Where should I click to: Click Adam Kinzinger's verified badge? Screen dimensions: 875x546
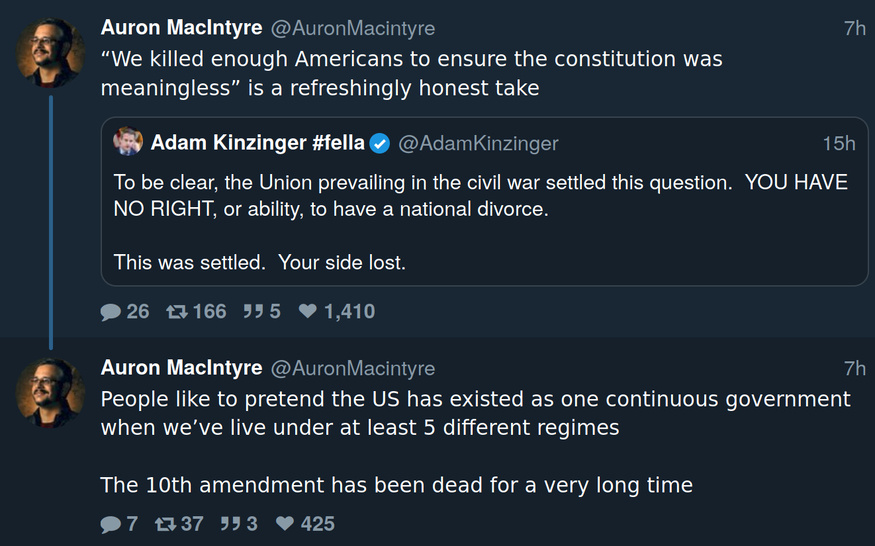[x=380, y=144]
